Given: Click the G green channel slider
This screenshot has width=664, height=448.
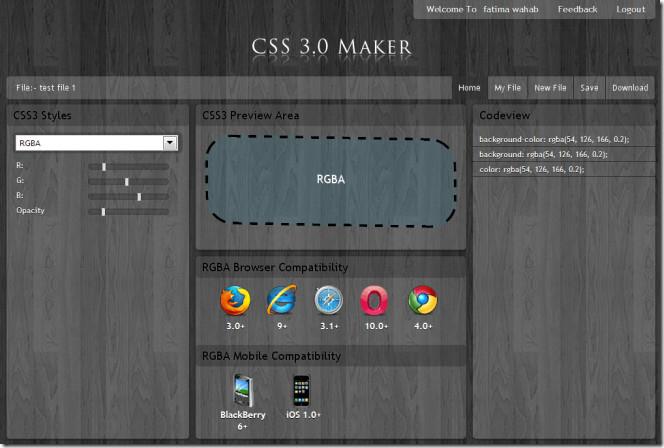Looking at the screenshot, I should pyautogui.click(x=127, y=181).
